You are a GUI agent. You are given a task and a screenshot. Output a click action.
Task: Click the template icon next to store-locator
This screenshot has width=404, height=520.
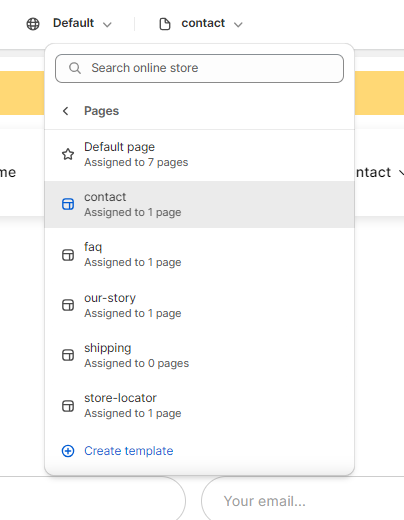pos(68,406)
